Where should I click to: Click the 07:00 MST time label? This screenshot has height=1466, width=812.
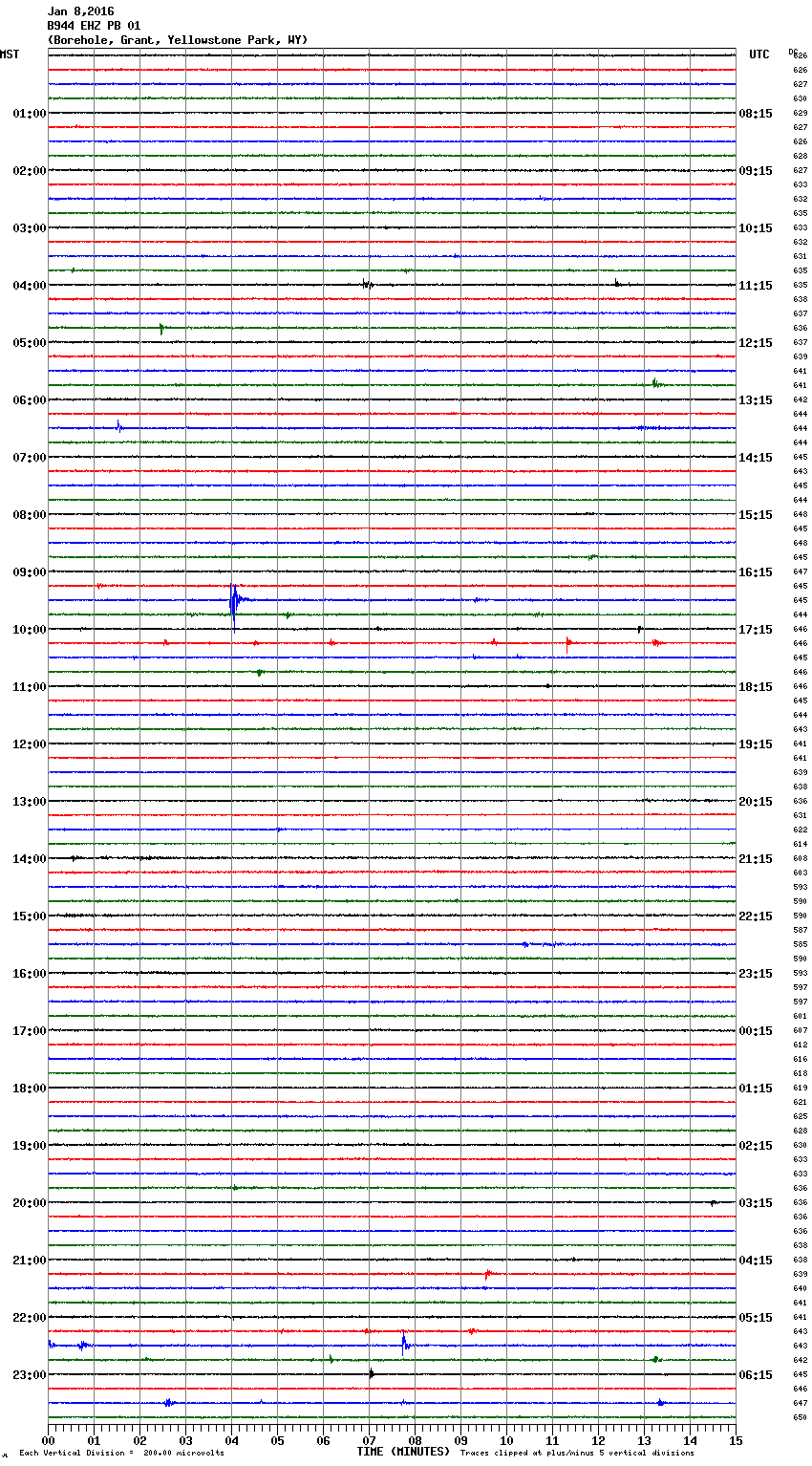(30, 458)
